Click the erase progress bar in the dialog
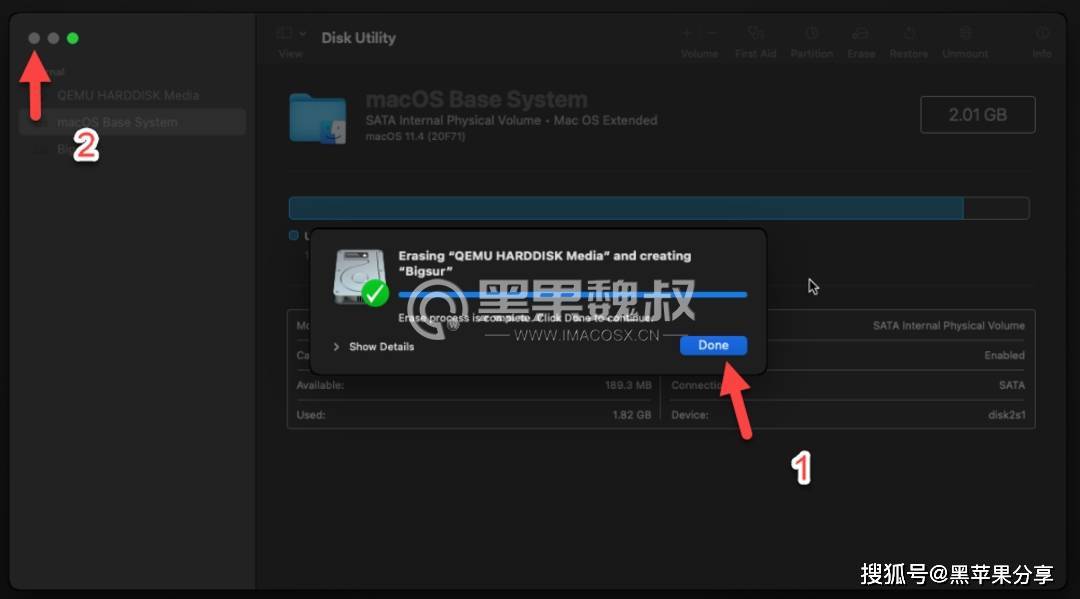This screenshot has height=599, width=1080. pyautogui.click(x=572, y=295)
